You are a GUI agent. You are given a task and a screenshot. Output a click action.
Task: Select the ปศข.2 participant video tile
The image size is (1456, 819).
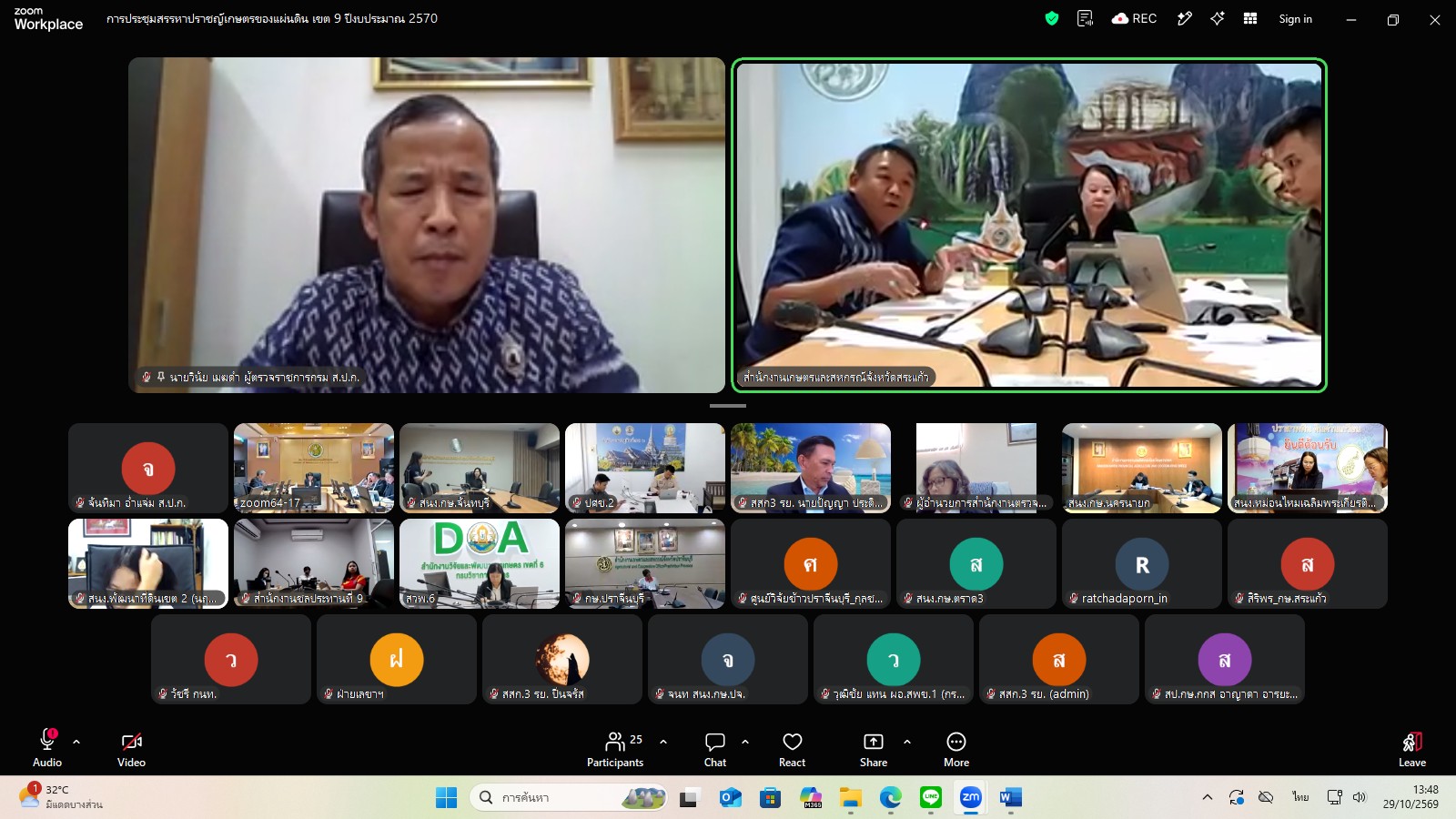click(x=645, y=468)
